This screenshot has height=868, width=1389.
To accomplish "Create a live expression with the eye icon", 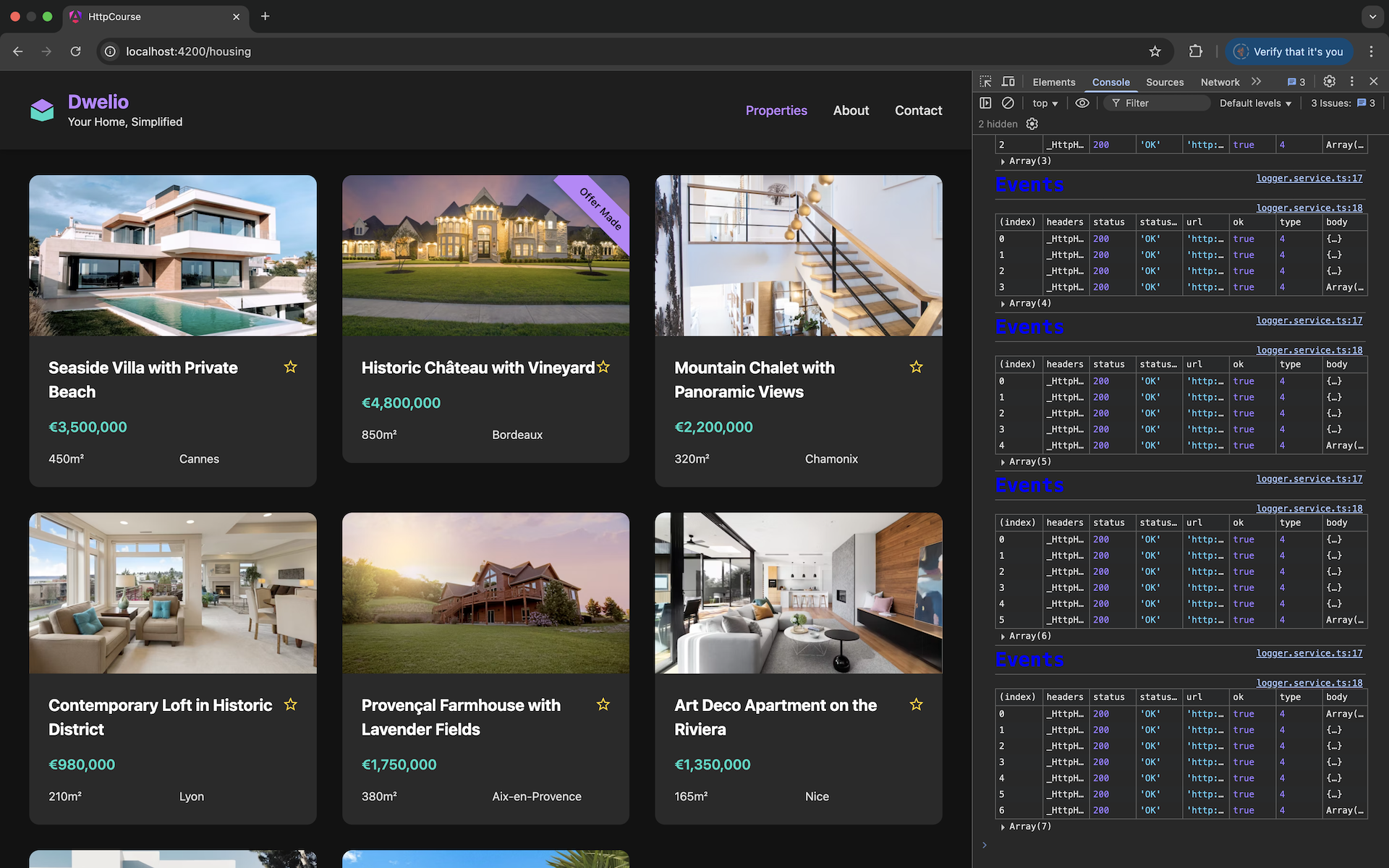I will 1082,103.
